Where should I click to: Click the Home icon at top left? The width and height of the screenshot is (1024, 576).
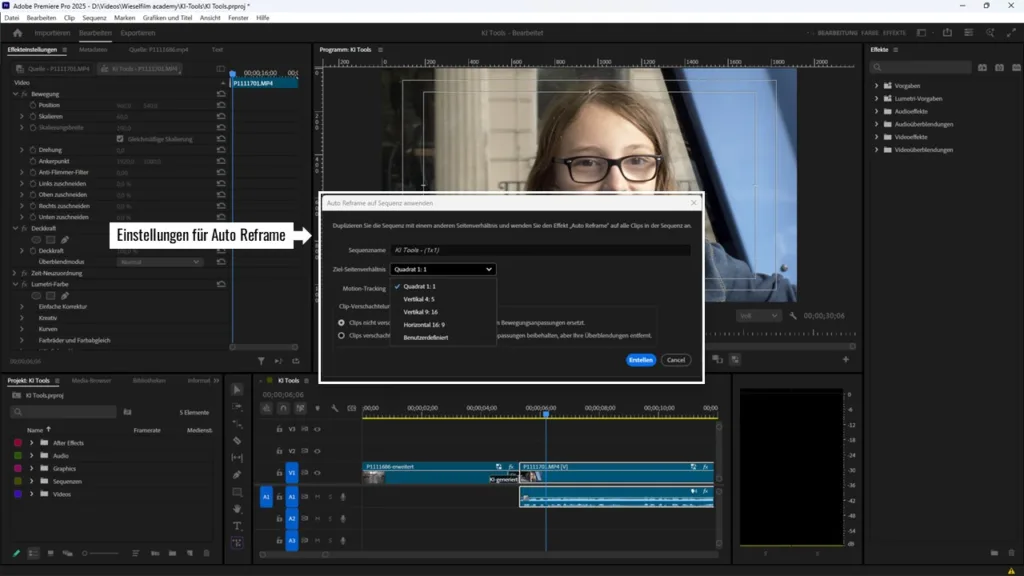[x=17, y=33]
